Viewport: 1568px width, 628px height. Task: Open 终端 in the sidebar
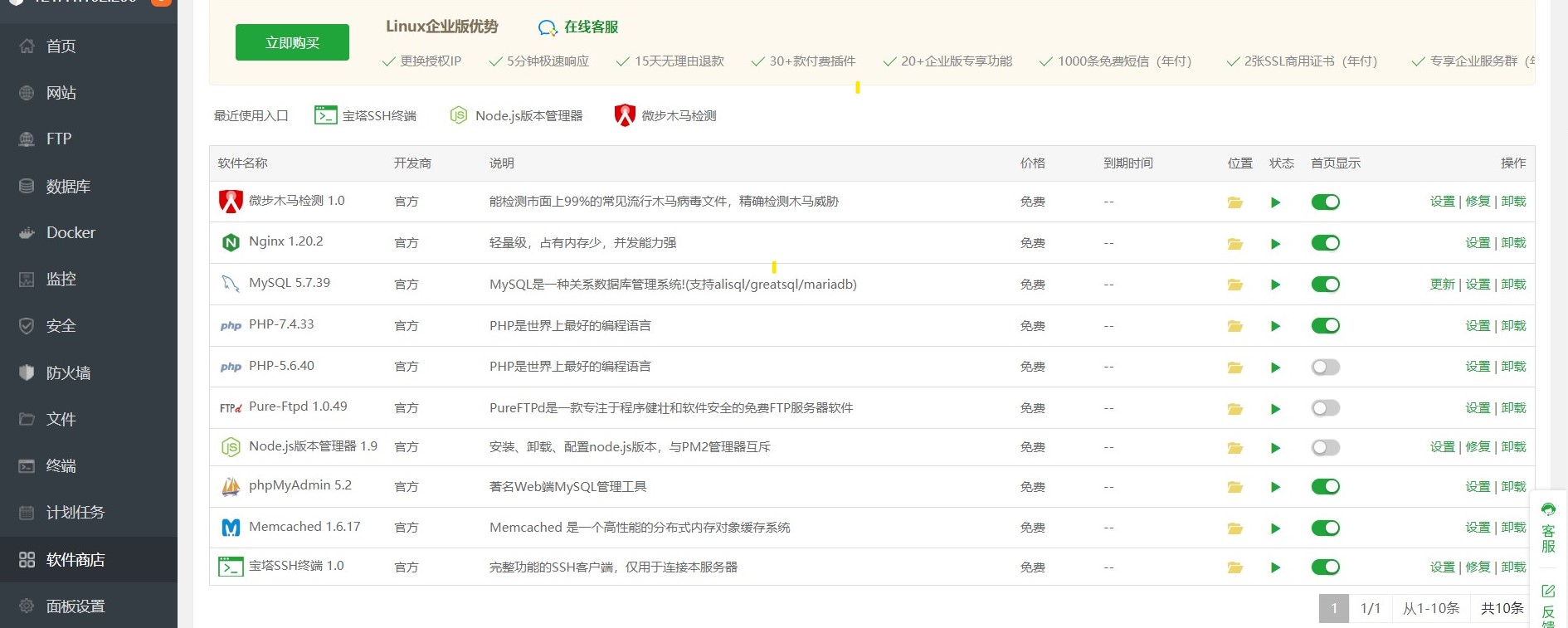point(89,466)
